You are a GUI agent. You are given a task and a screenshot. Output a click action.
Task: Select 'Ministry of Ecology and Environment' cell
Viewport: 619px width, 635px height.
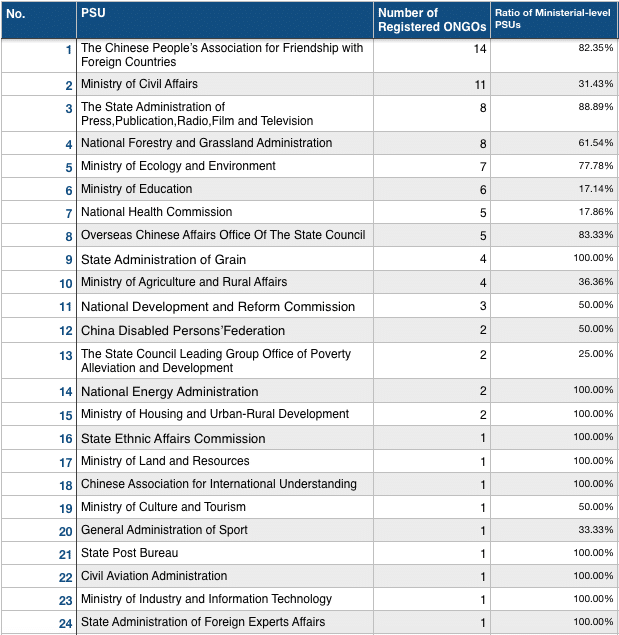tap(225, 166)
